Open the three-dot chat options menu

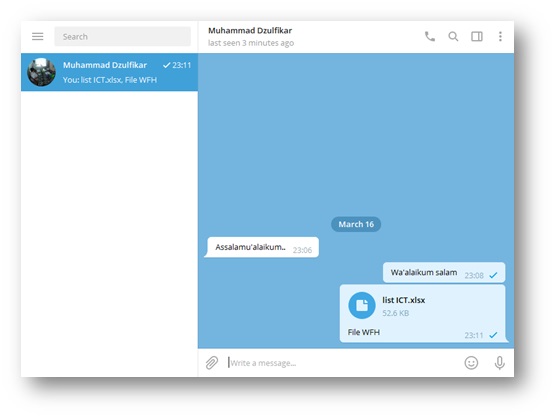tap(500, 36)
